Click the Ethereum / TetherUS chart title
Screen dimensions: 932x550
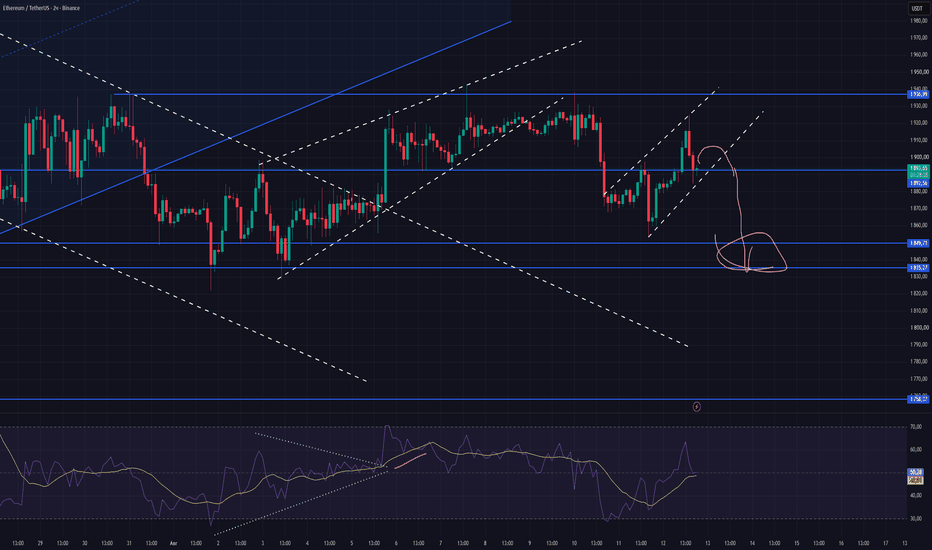coord(41,8)
